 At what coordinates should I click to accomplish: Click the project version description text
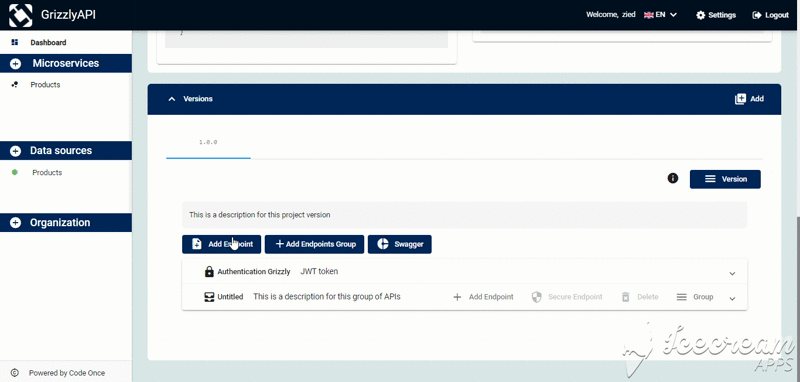click(x=260, y=215)
